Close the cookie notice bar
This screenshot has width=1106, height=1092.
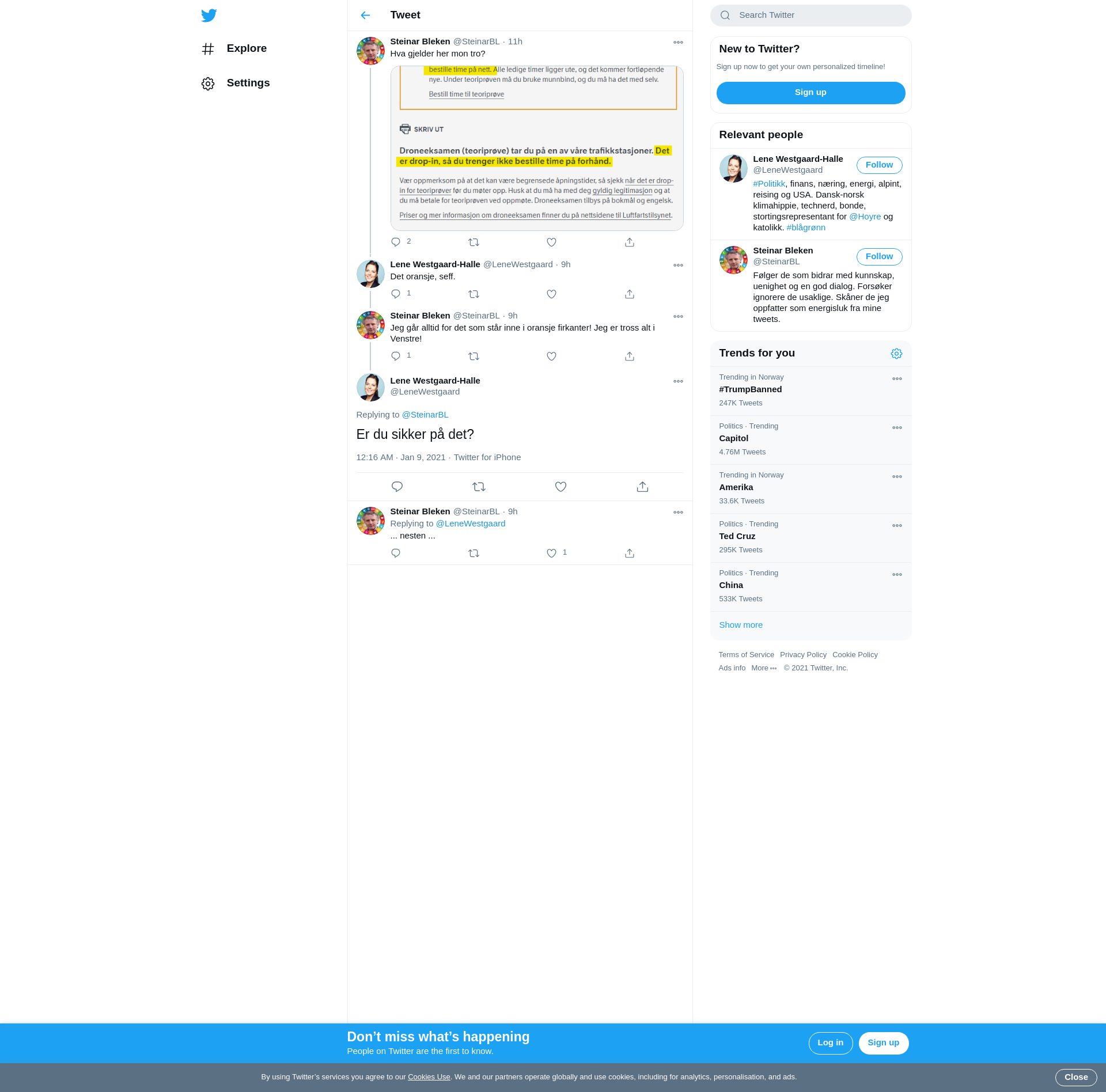pos(1075,1077)
